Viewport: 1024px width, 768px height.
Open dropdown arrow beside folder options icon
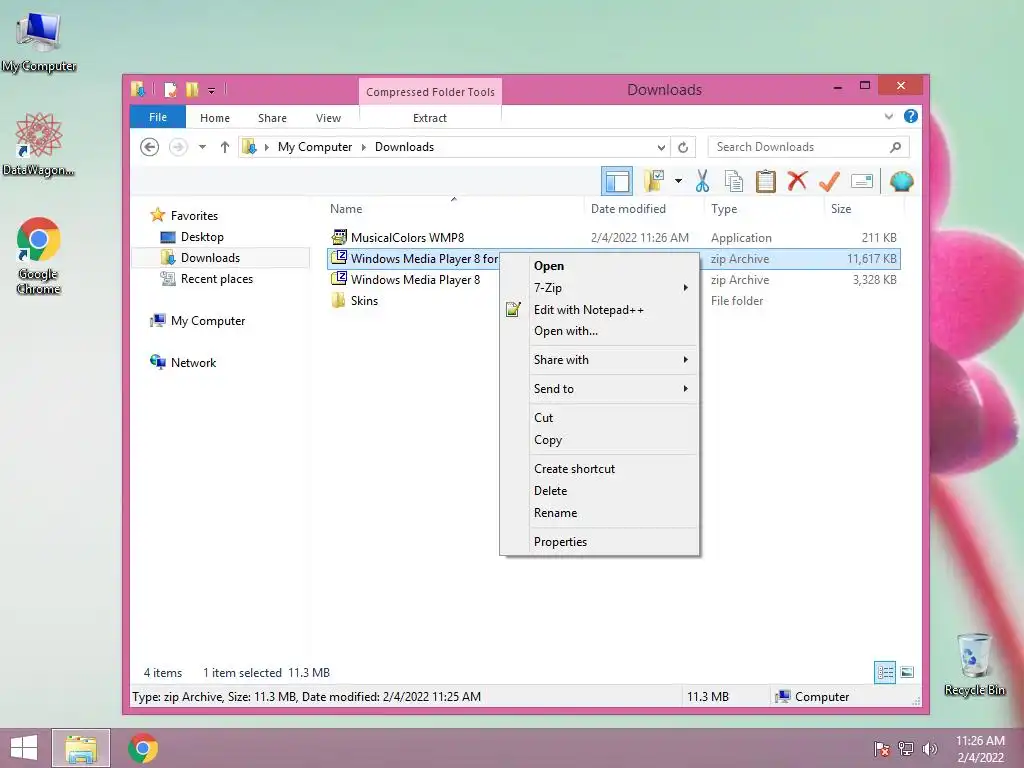[x=679, y=181]
